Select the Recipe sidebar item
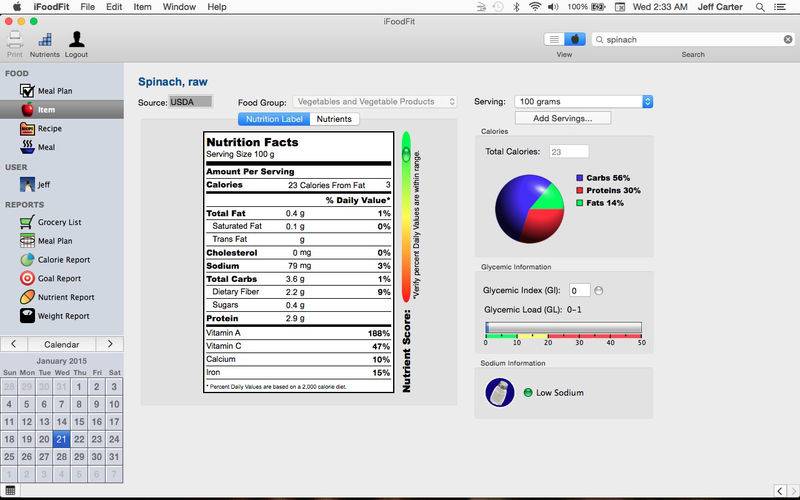 49,128
